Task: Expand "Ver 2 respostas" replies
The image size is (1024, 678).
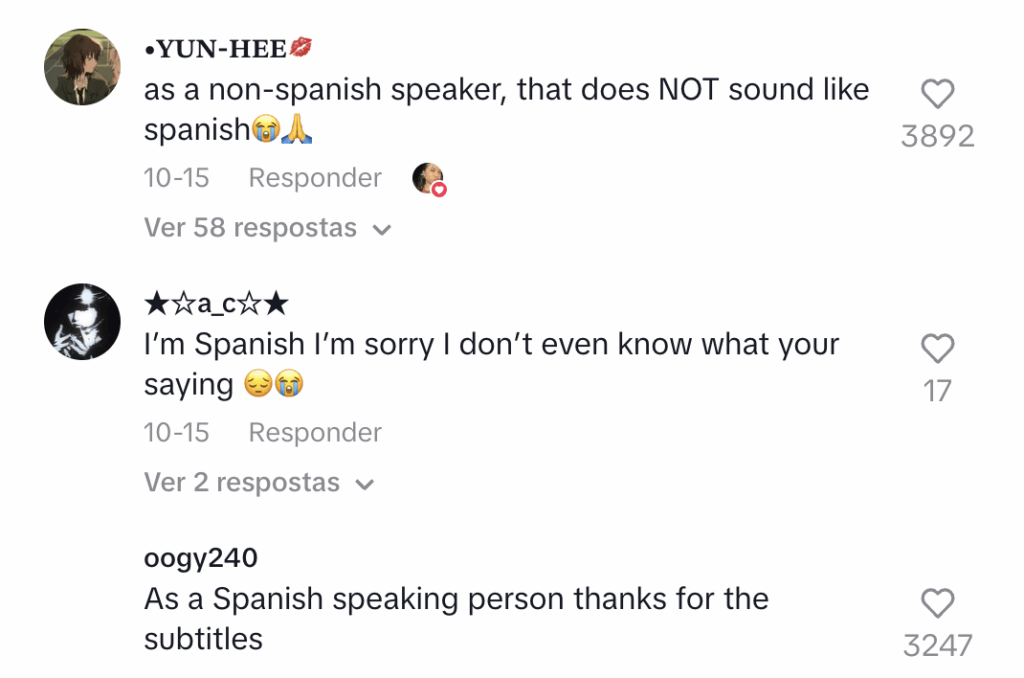Action: (x=243, y=483)
